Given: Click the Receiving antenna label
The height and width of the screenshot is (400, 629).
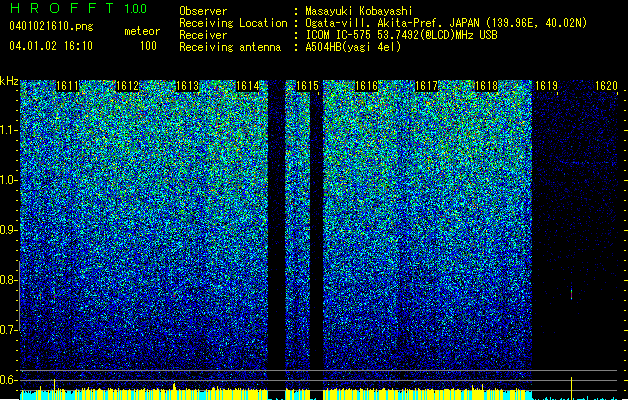Looking at the screenshot, I should (x=230, y=47).
